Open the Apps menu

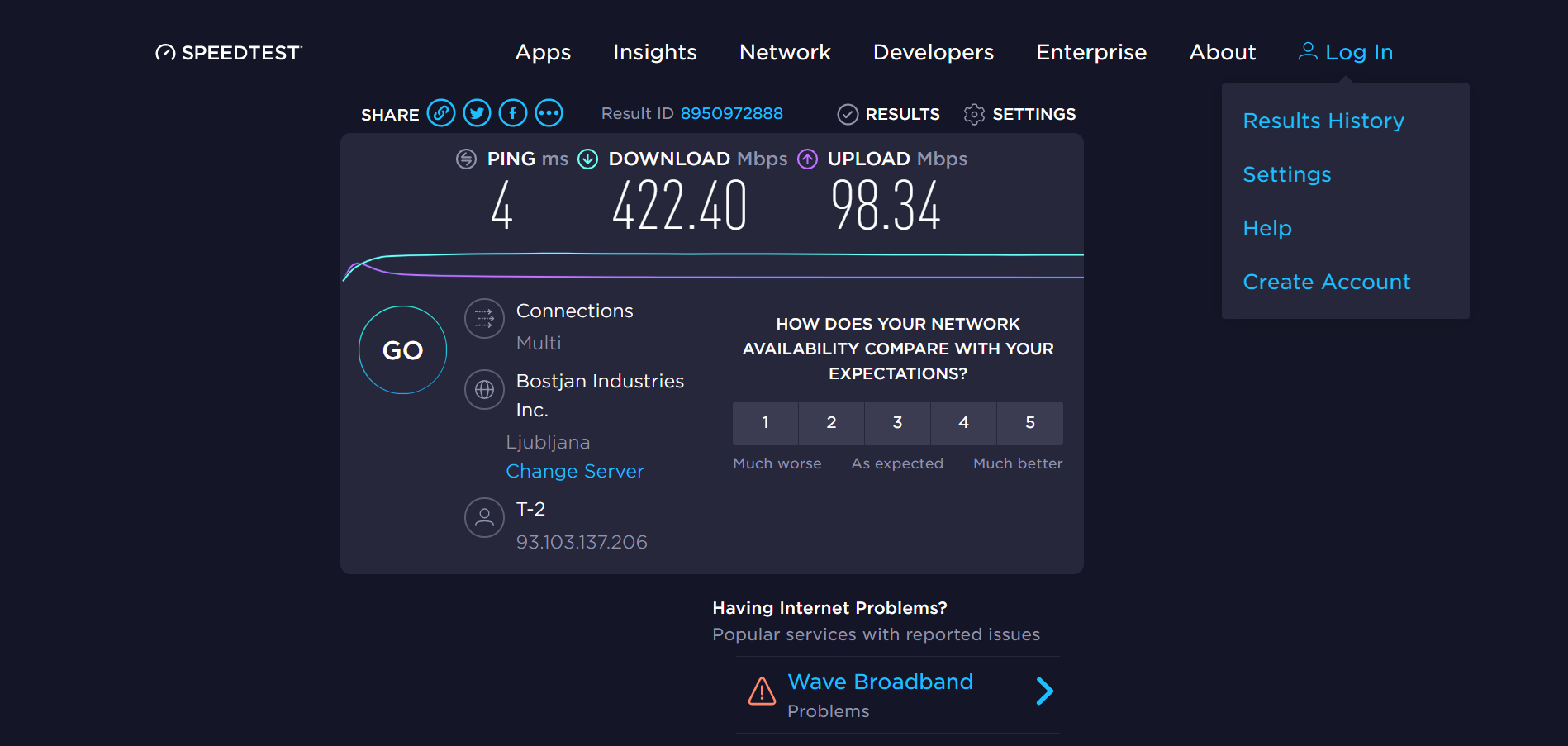[543, 53]
